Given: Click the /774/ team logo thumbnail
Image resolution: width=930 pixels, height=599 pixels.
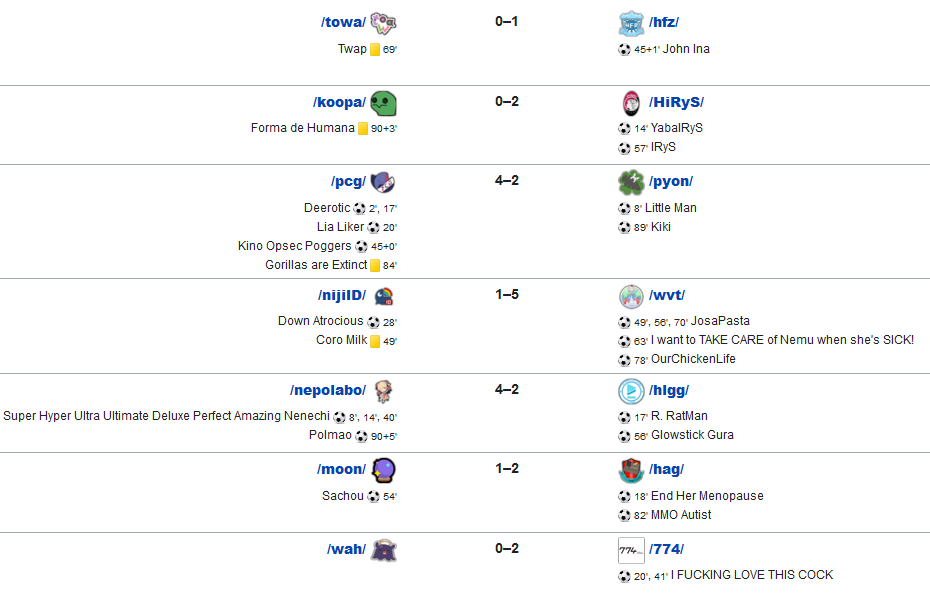Looking at the screenshot, I should pos(631,550).
